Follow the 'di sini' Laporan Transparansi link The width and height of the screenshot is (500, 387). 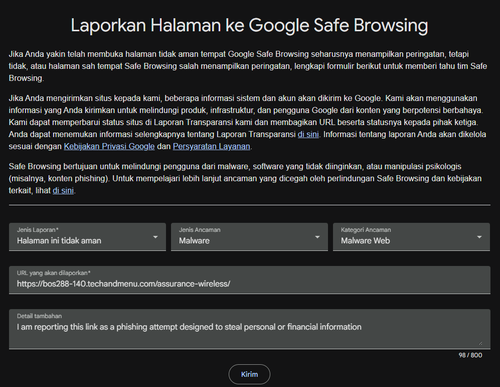coord(308,134)
